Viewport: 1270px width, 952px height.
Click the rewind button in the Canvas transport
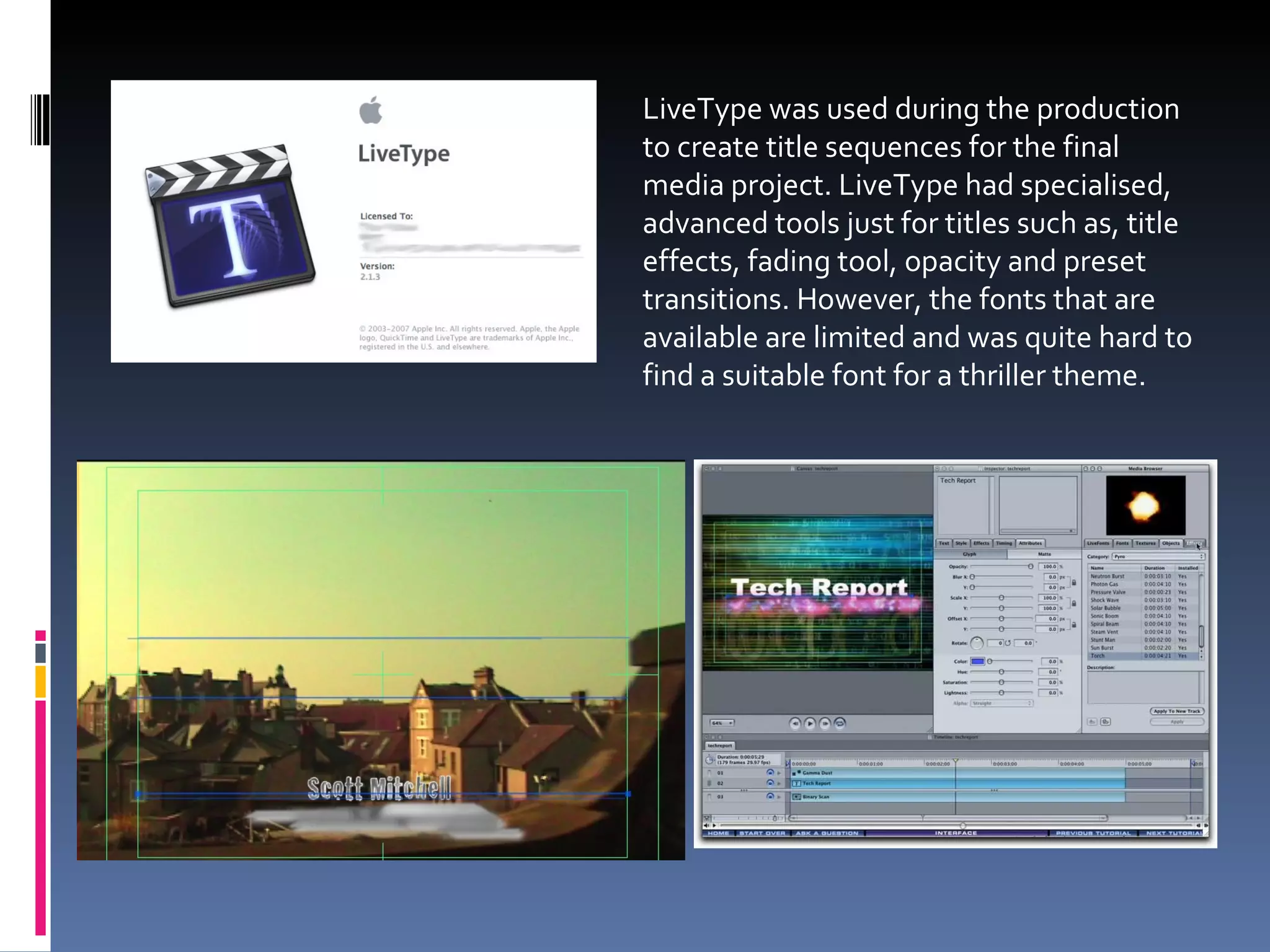pos(795,723)
